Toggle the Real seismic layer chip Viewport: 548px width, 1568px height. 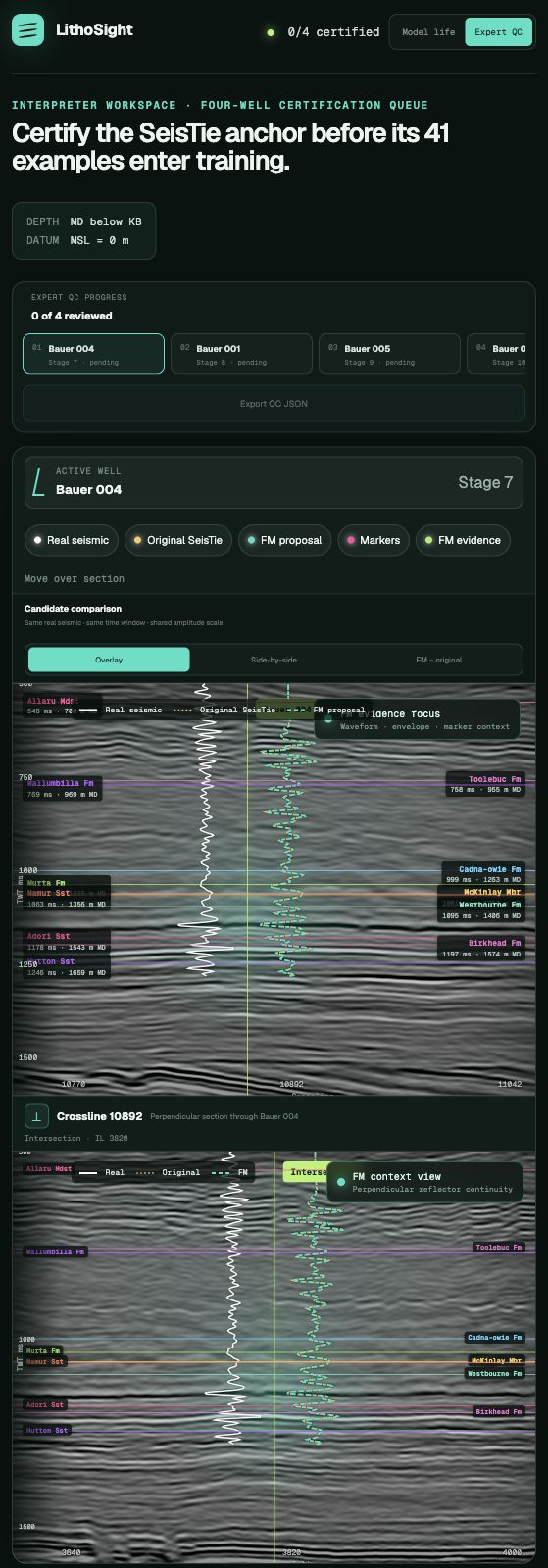tap(72, 540)
